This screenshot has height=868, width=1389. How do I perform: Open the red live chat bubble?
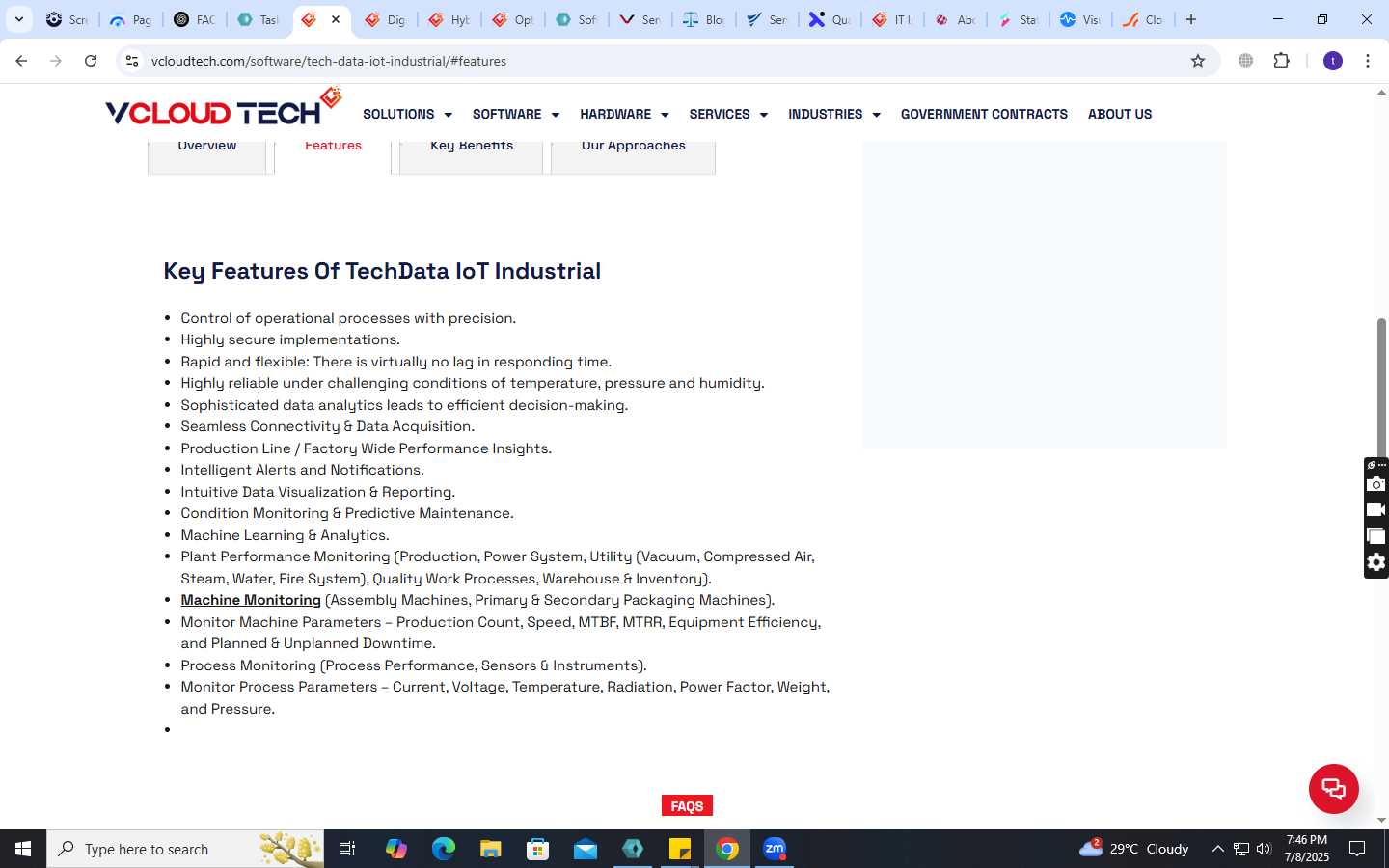click(1333, 789)
